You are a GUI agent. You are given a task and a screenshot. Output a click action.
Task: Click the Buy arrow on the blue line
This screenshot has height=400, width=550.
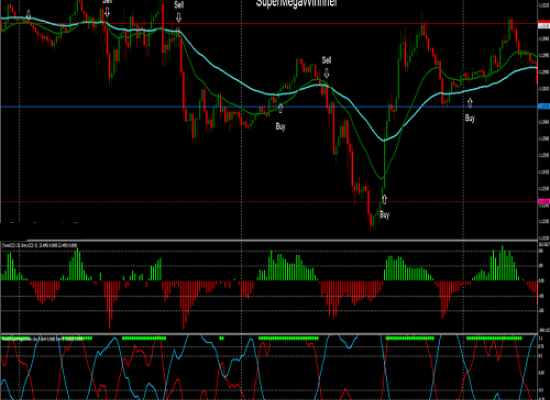[x=280, y=108]
